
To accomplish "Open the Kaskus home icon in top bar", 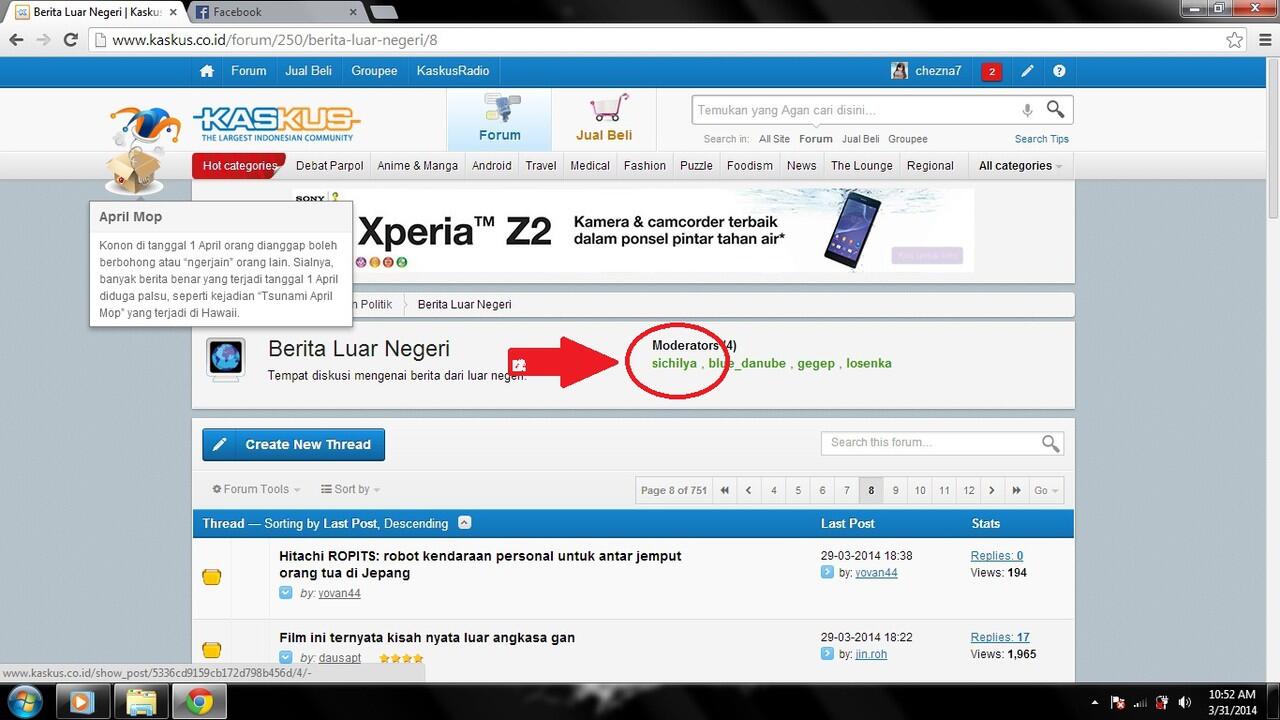I will [x=207, y=71].
